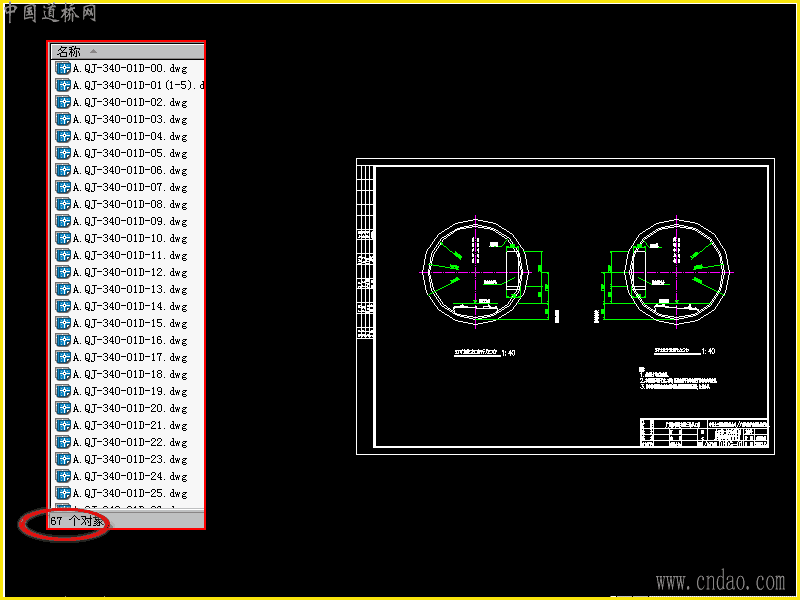
Task: Select file A.QJ-340-01D-22.dwg
Action: [x=130, y=442]
